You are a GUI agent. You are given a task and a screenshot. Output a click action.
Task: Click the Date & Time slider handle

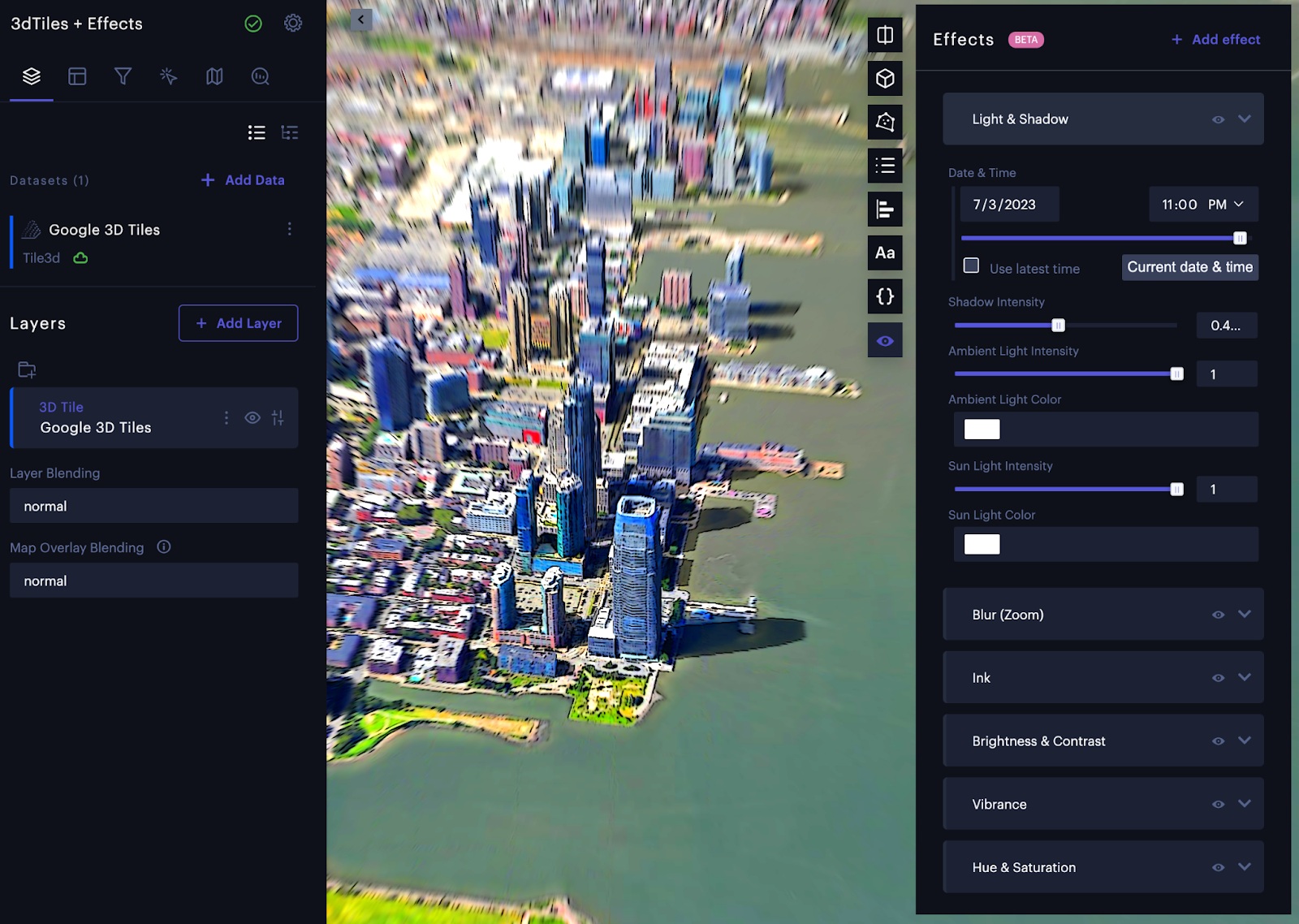[1240, 238]
